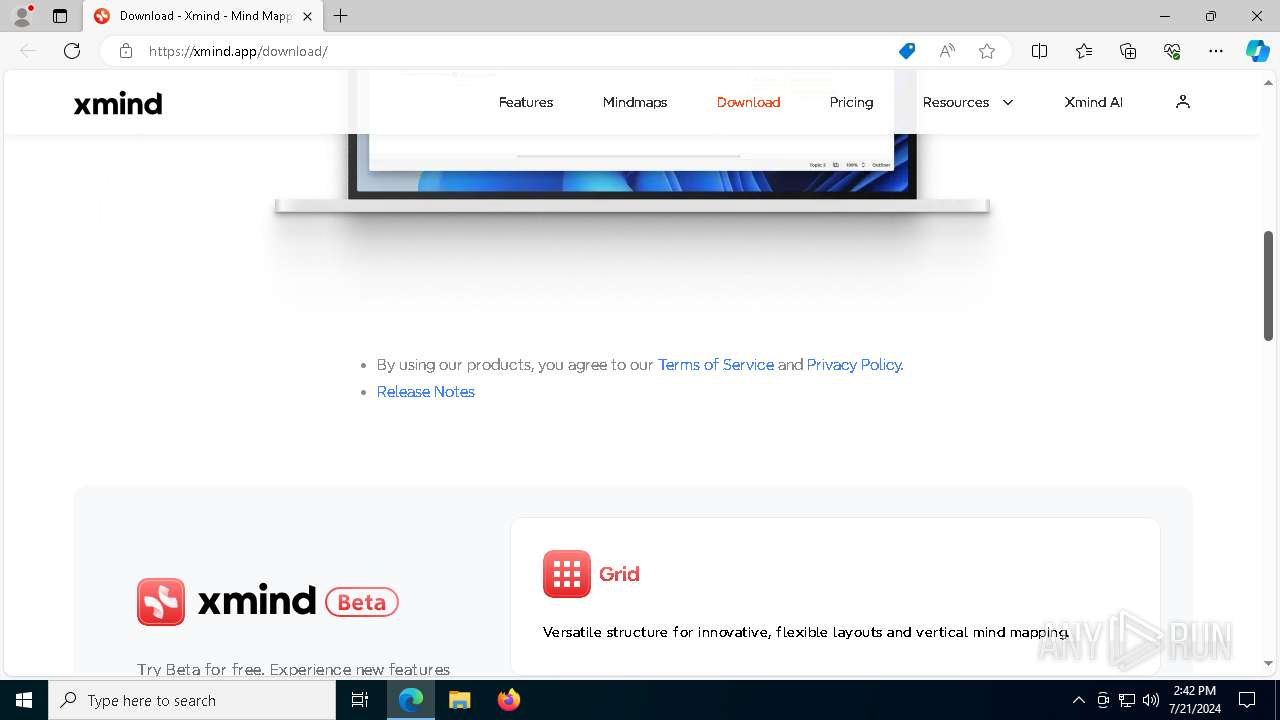Go to the Features page

point(526,102)
